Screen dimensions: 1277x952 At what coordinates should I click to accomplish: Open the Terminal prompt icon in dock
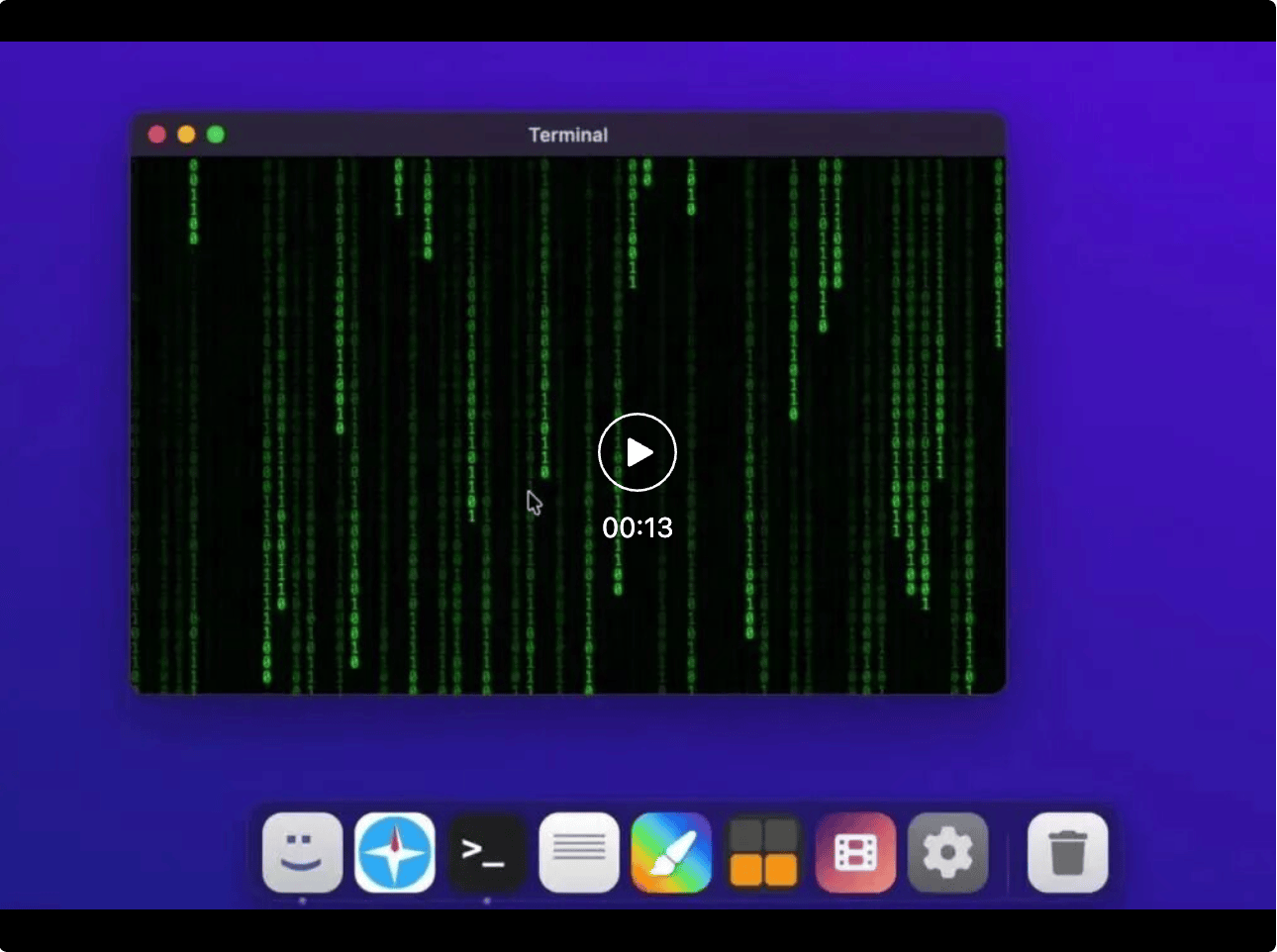pos(486,852)
